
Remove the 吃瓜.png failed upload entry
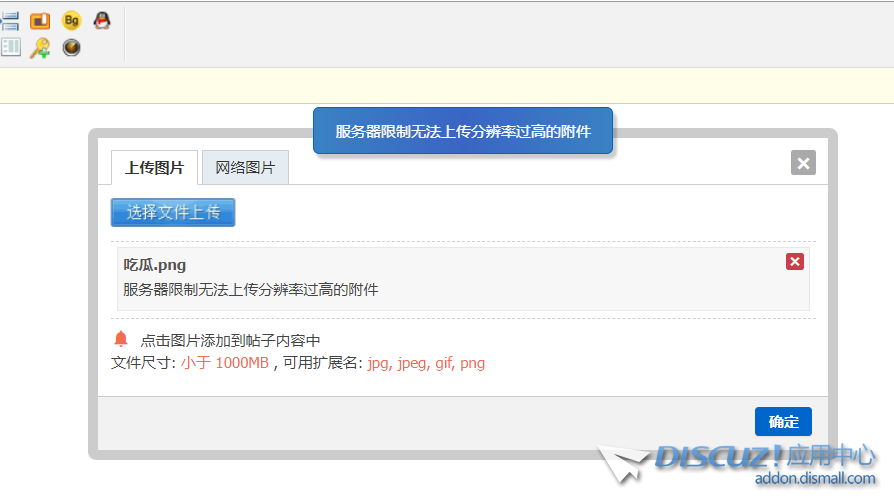coord(795,262)
